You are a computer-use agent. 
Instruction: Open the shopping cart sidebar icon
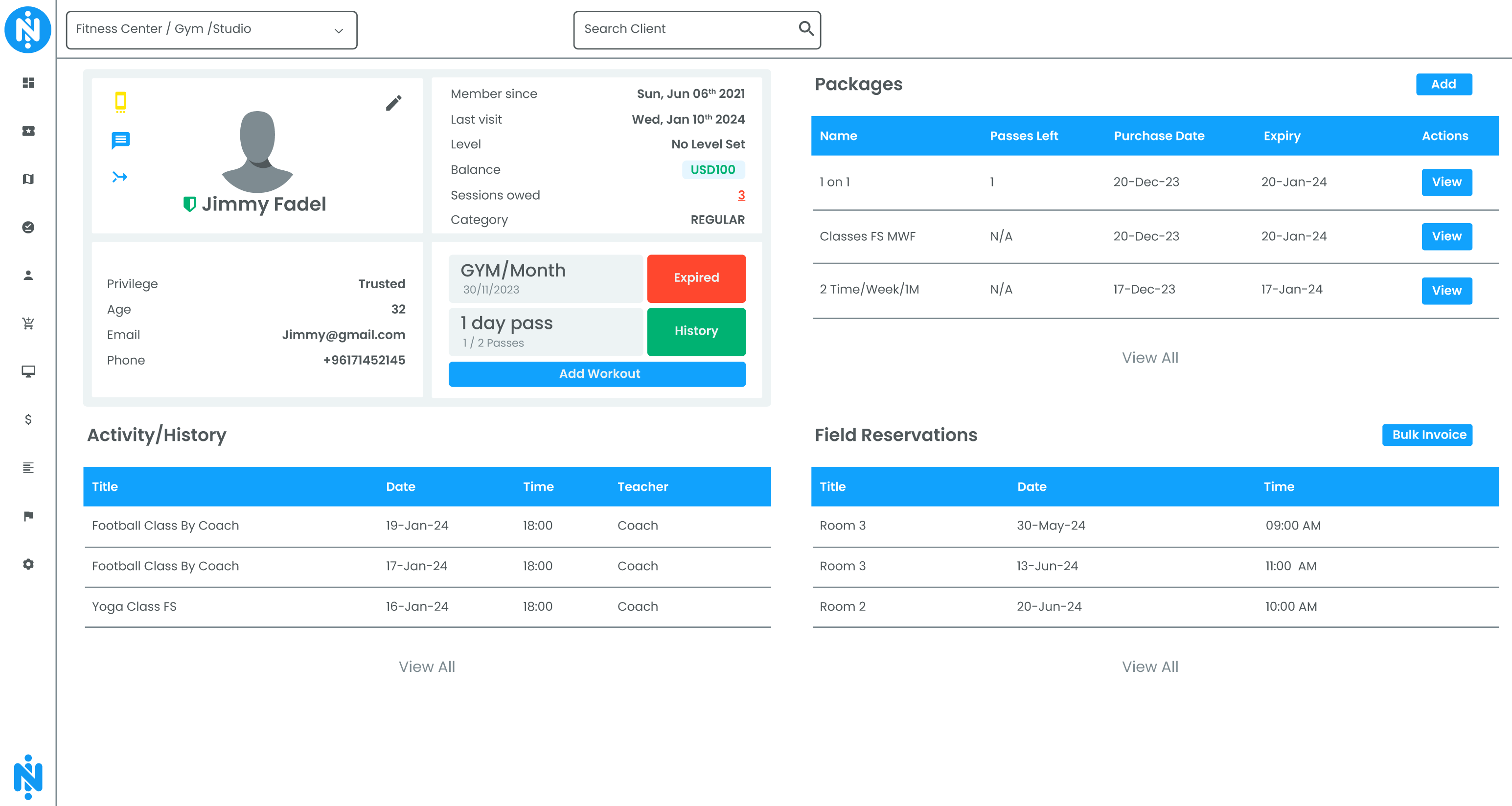pyautogui.click(x=28, y=323)
